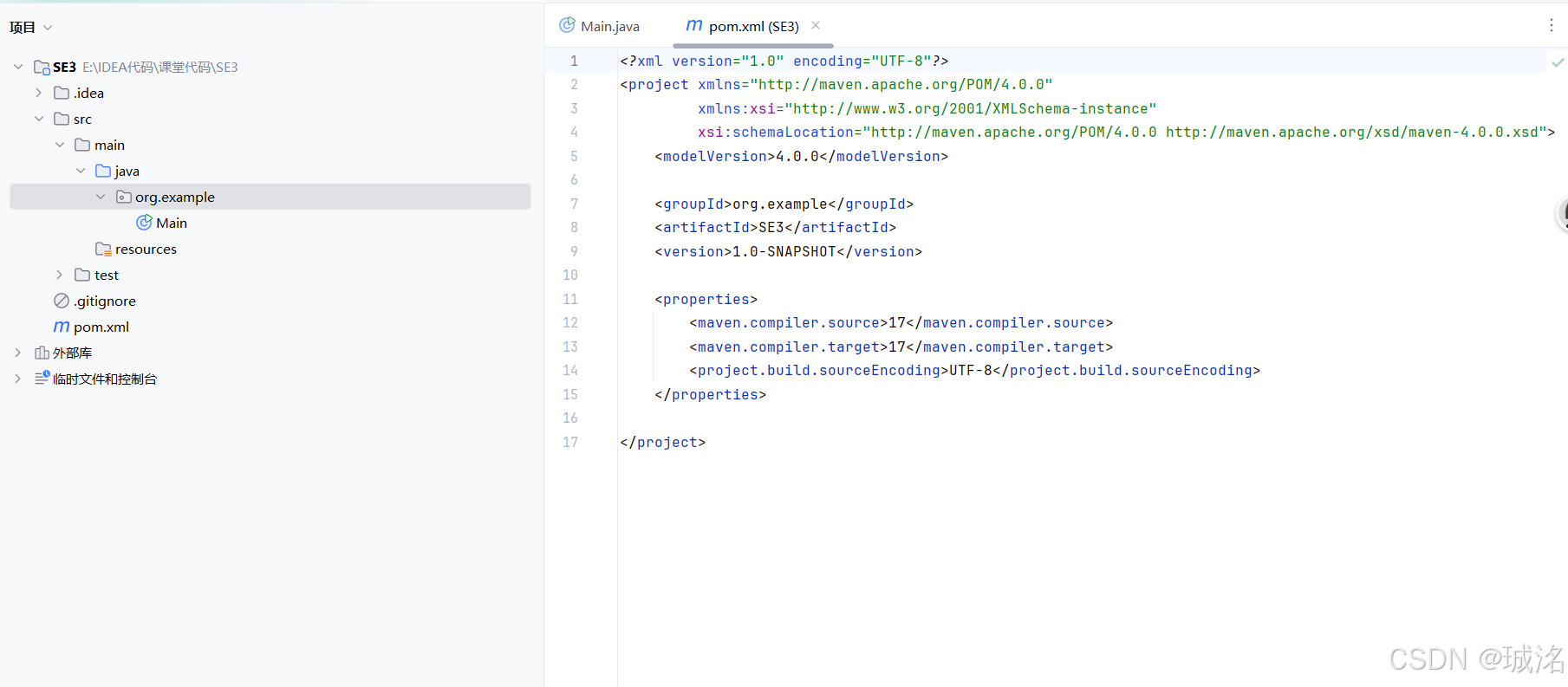Click the maven.compiler.source line
The image size is (1568, 687).
coord(901,322)
